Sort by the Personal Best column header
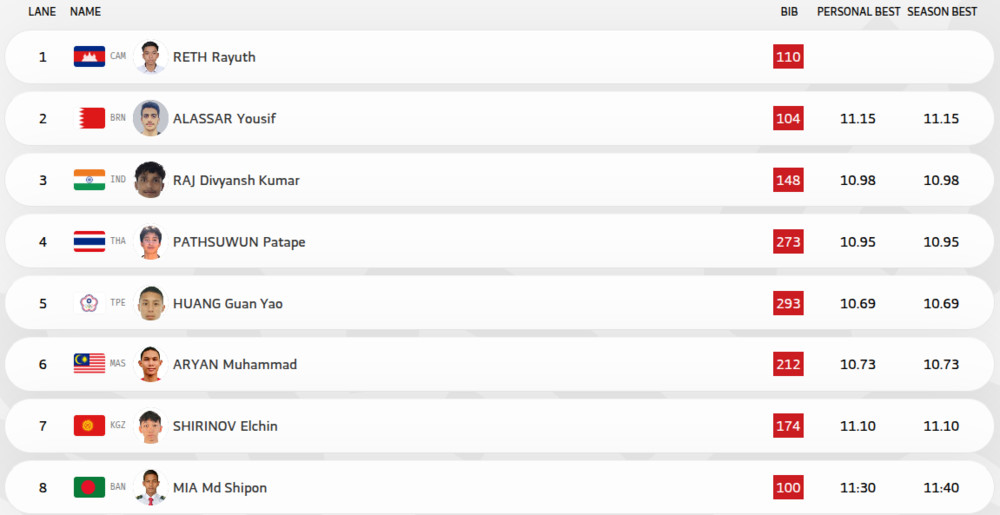 (857, 12)
